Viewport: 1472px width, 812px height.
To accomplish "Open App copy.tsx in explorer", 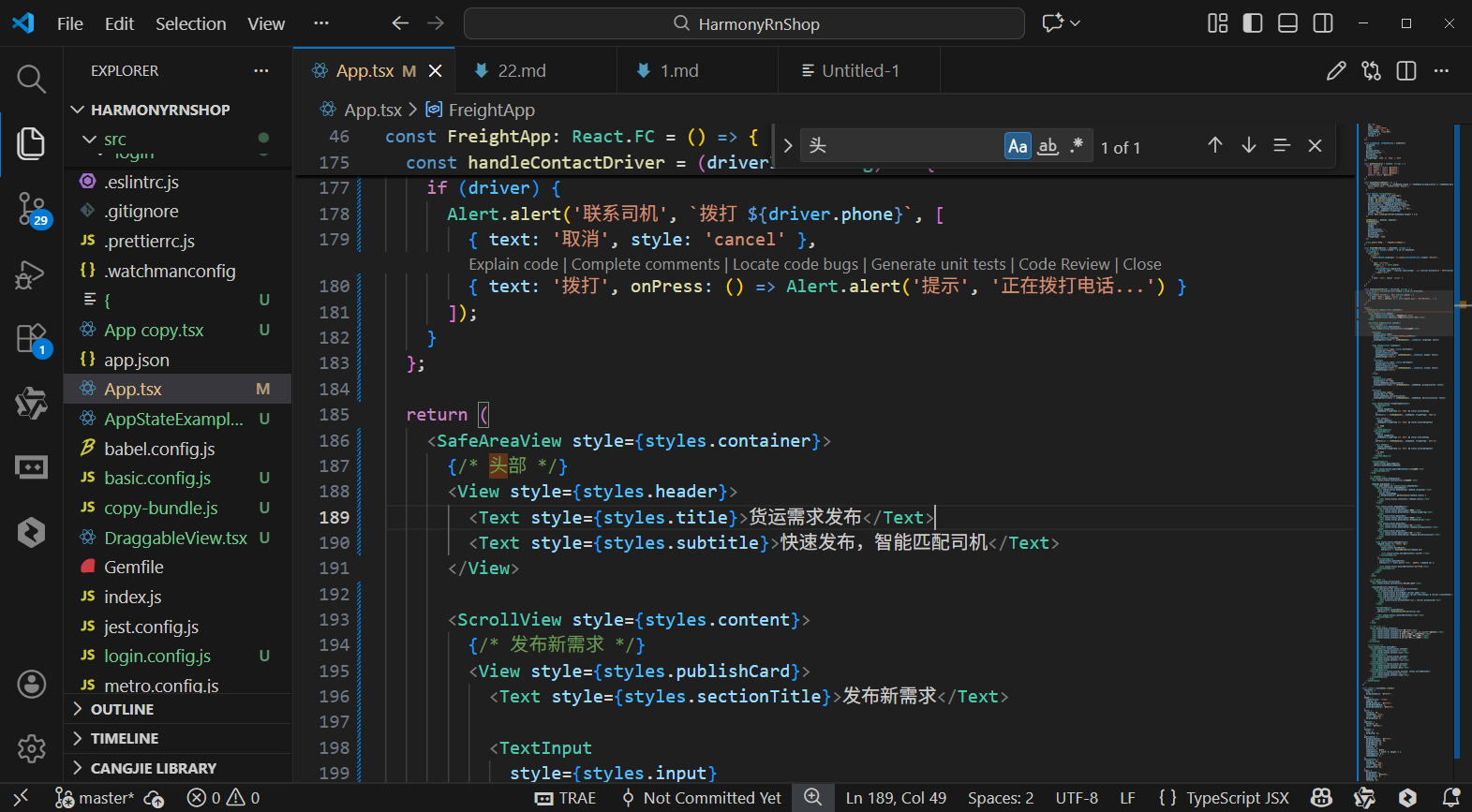I will tap(178, 330).
